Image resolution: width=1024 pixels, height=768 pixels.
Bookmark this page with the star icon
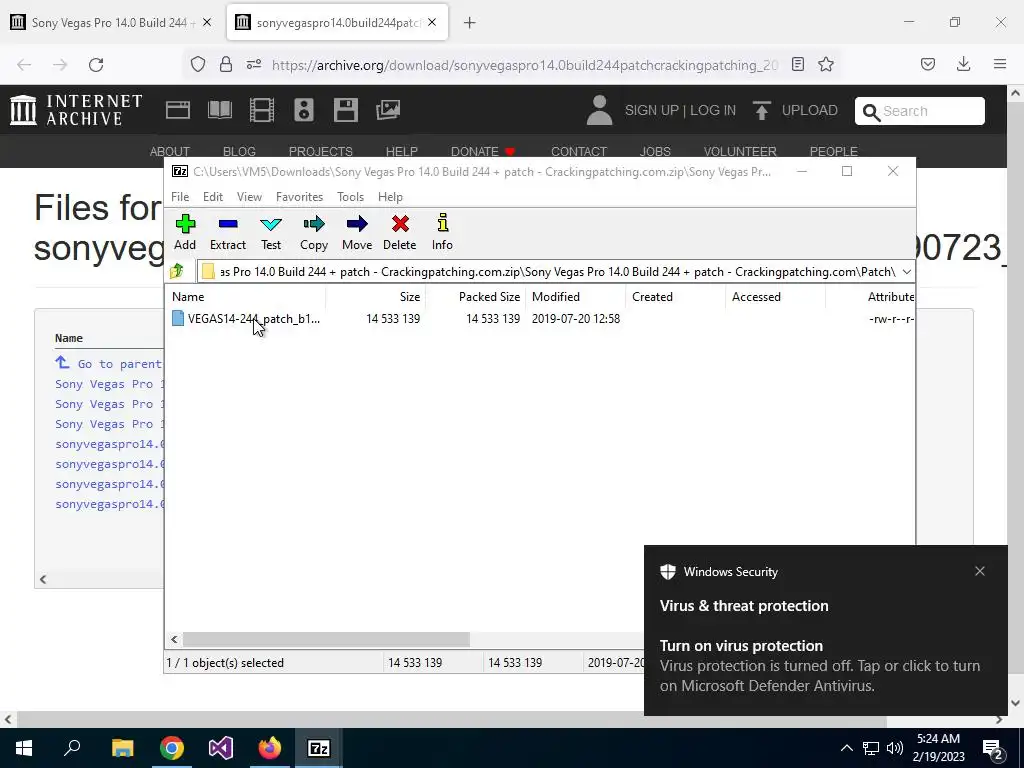[x=826, y=64]
